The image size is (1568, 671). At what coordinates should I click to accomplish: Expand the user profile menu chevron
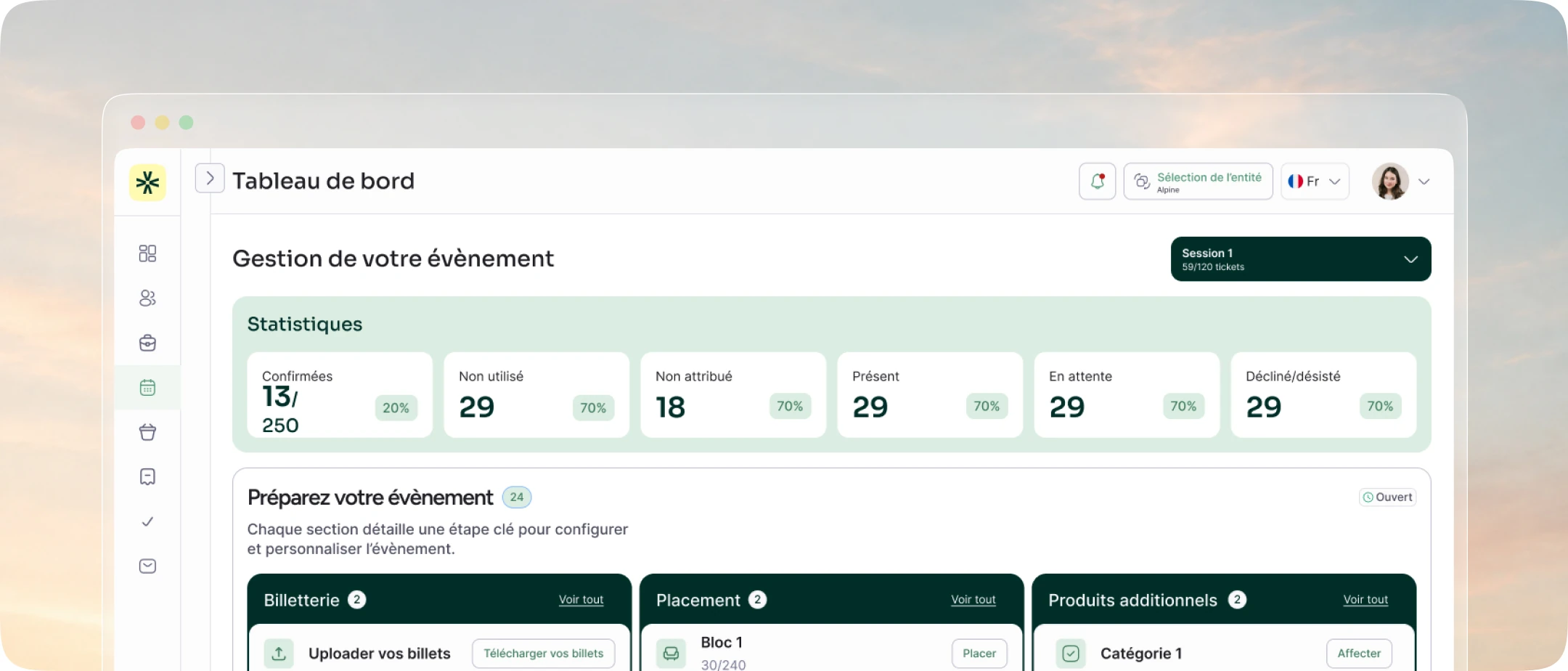pos(1424,182)
